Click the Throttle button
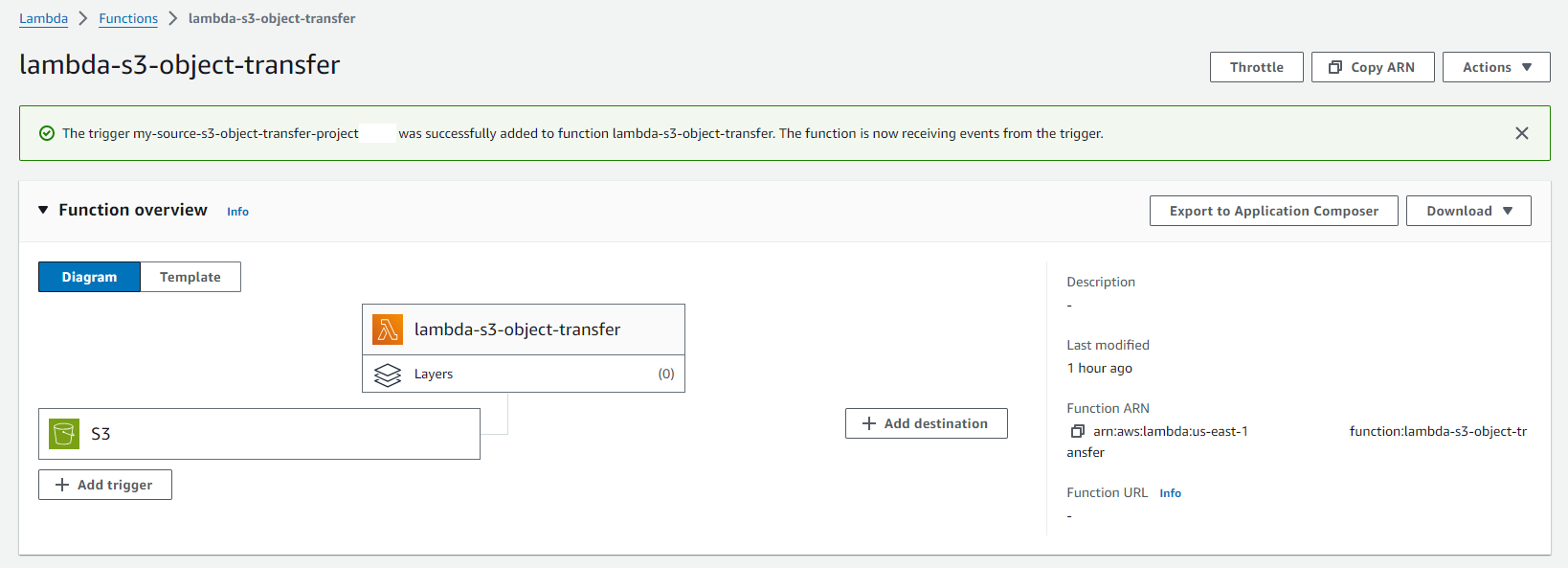 (x=1257, y=67)
